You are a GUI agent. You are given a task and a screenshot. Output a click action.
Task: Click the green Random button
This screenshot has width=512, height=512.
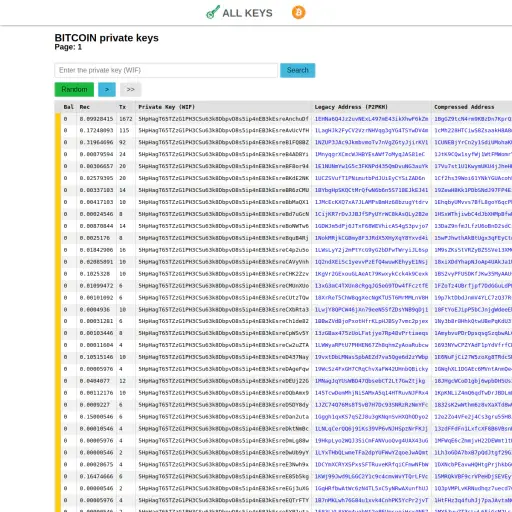click(x=74, y=89)
